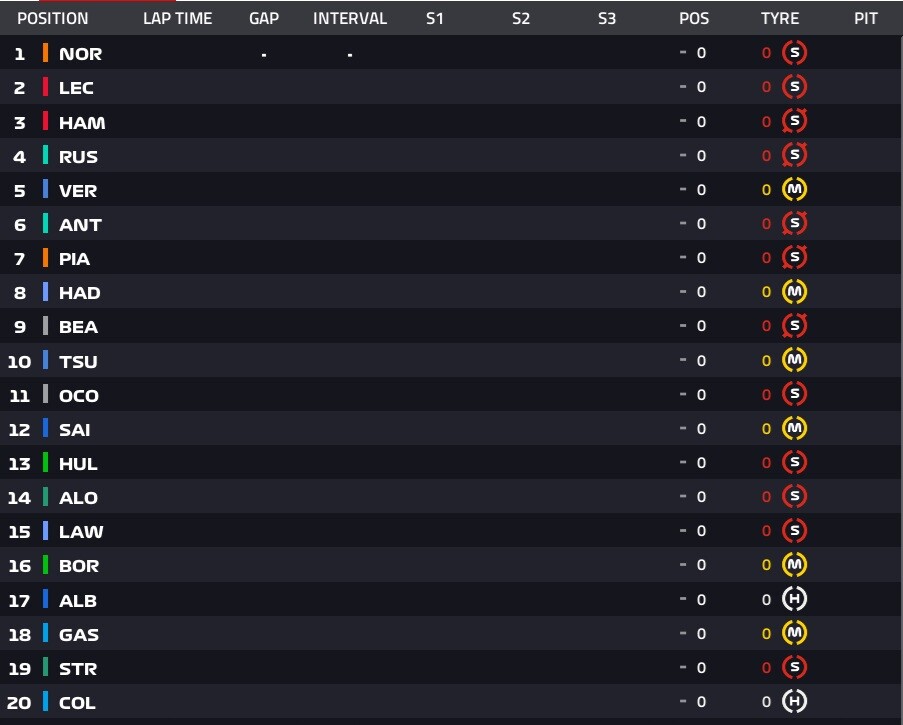Click the medium tyre icon for GAS
903x725 pixels.
click(x=795, y=633)
